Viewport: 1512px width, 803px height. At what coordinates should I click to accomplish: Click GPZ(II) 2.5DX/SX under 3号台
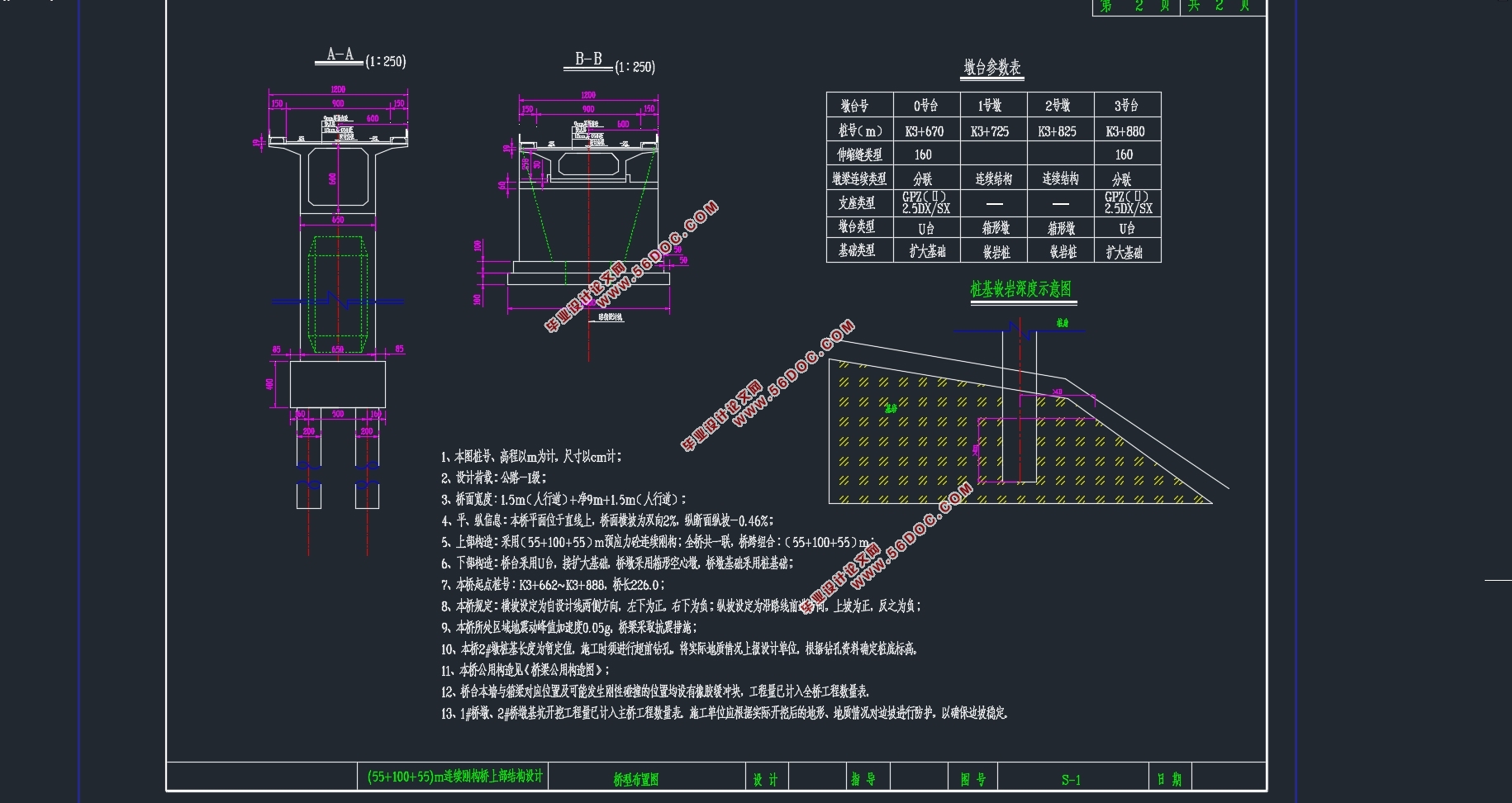point(1128,202)
